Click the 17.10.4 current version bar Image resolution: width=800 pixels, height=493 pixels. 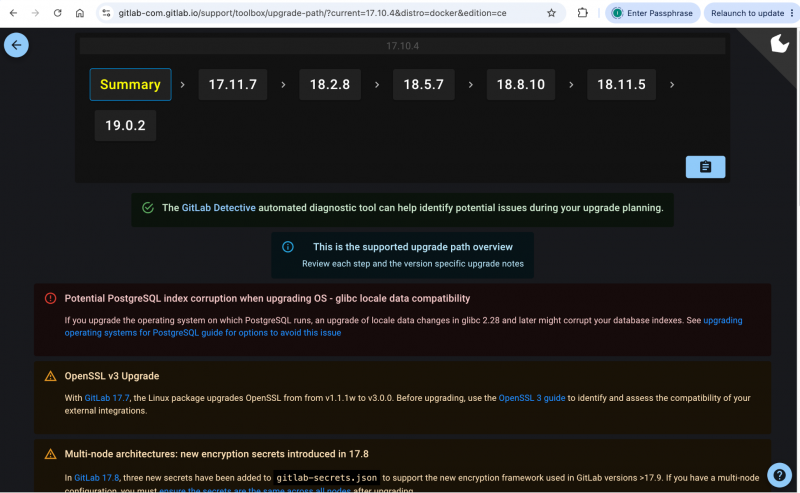pos(402,46)
